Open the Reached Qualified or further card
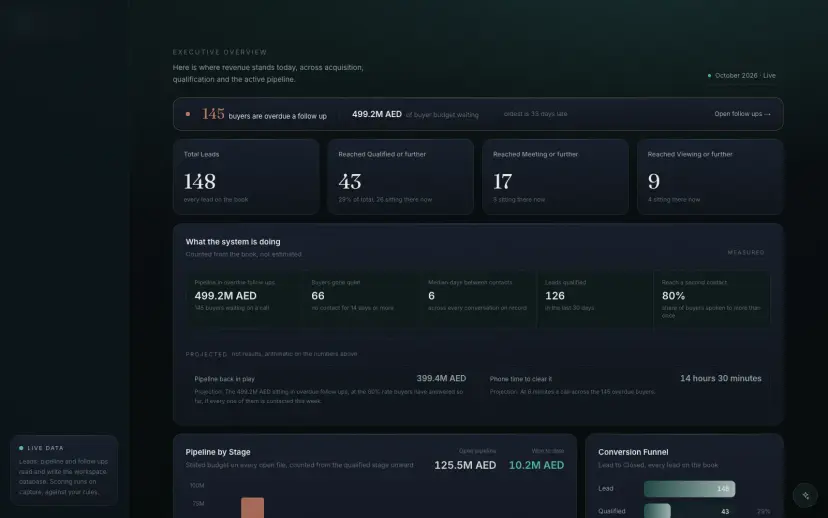Screen dimensions: 828x518 400,177
